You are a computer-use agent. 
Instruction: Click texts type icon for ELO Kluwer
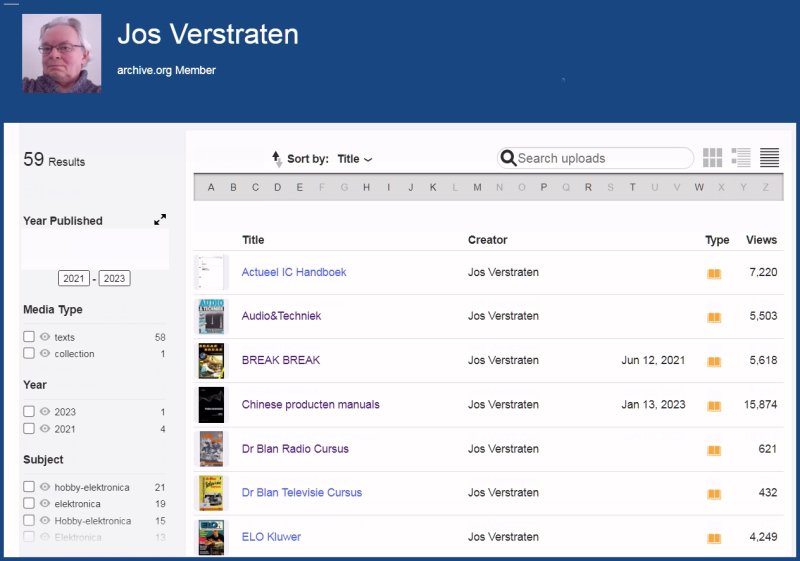point(714,539)
